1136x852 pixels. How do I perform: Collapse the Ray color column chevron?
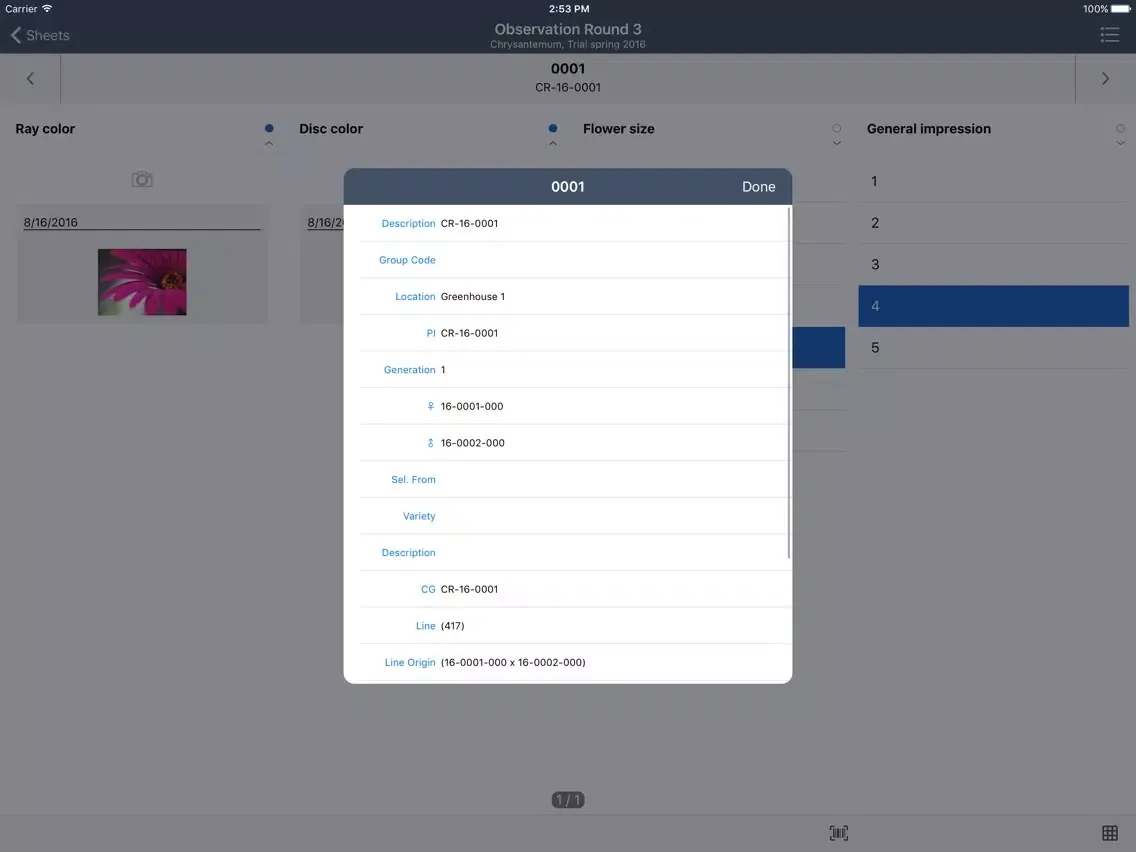tap(269, 143)
